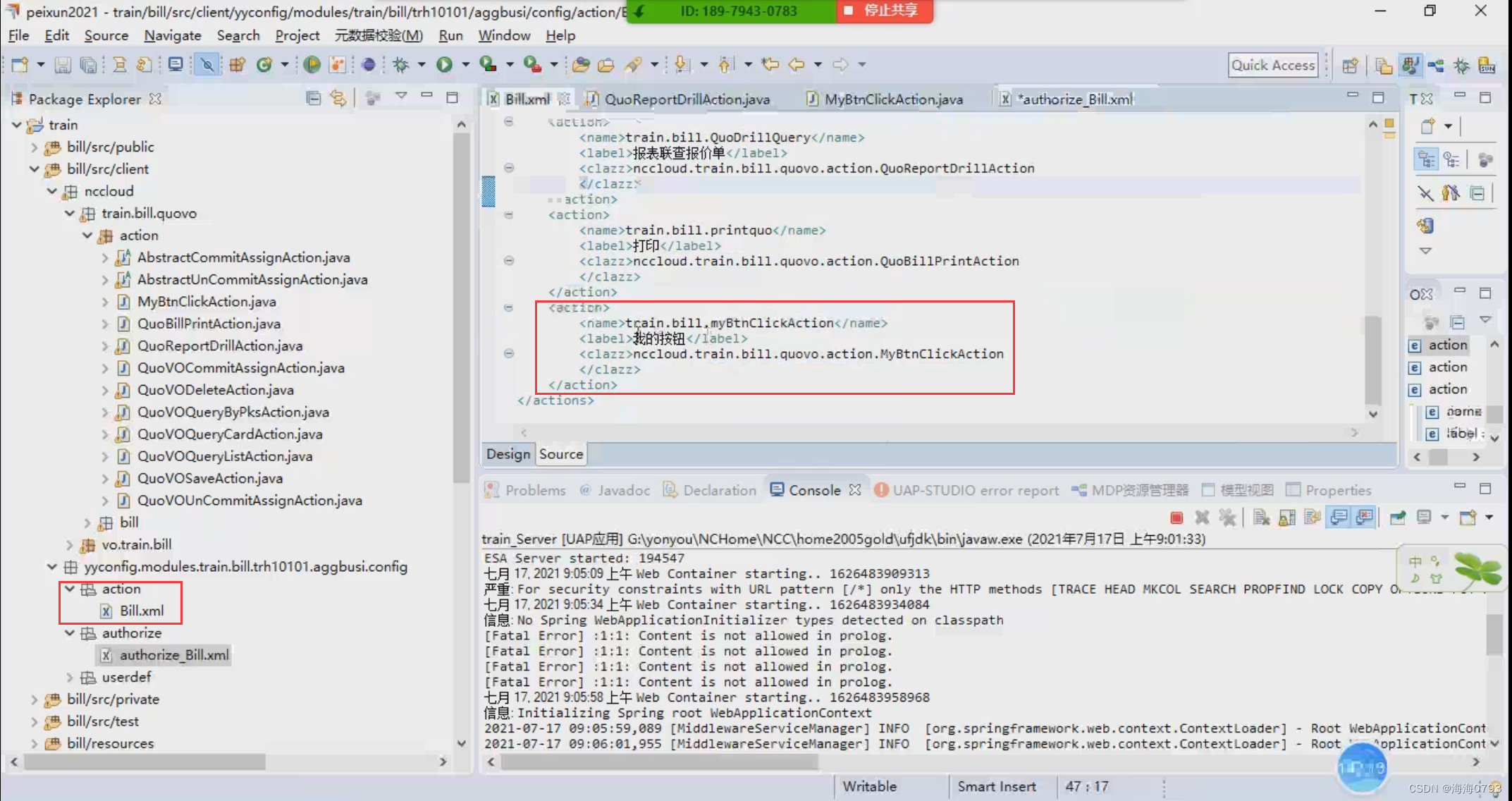Clear the Console output with X icon
Screen dimensions: 1512x801
tap(1203, 518)
